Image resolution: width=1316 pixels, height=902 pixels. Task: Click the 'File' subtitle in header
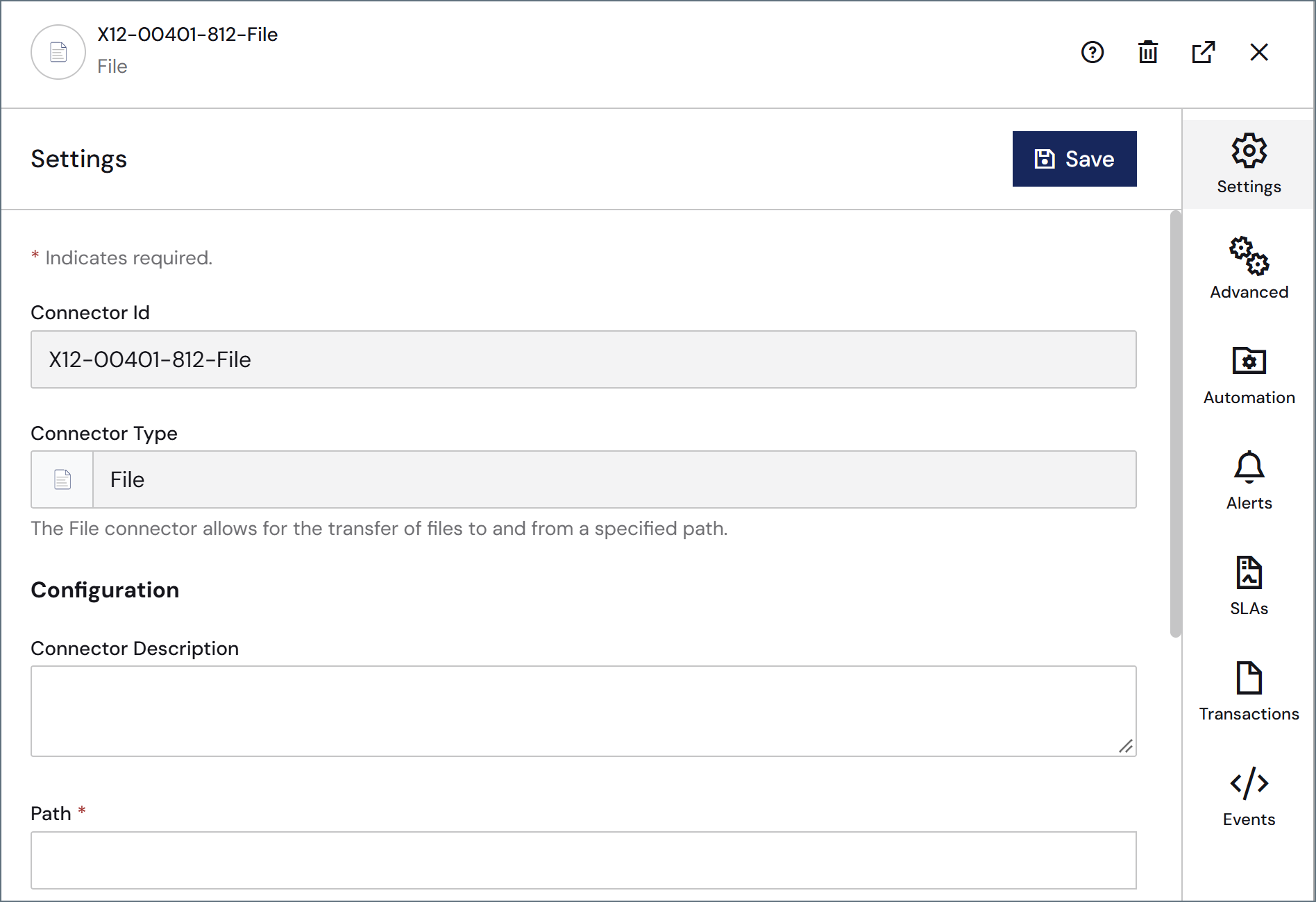click(x=112, y=67)
